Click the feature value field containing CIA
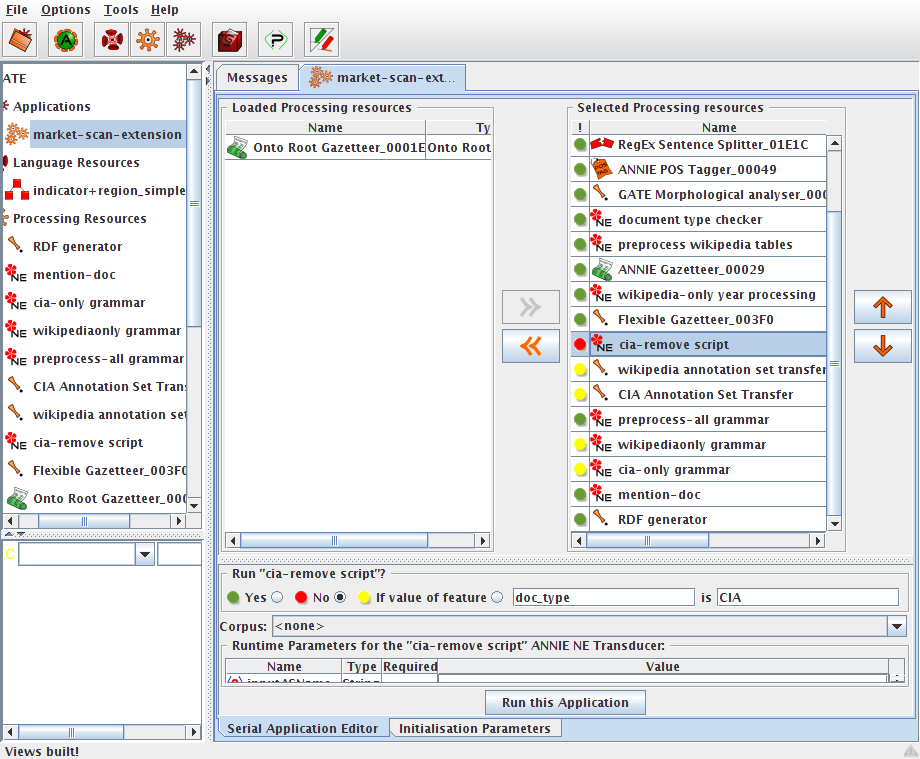Image resolution: width=920 pixels, height=759 pixels. pyautogui.click(x=807, y=597)
